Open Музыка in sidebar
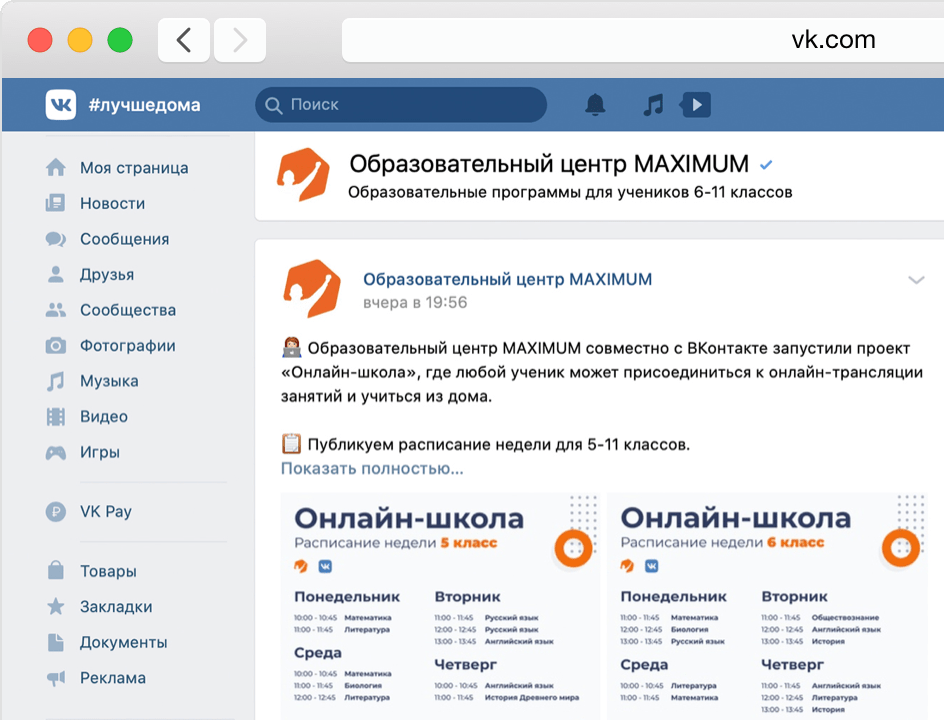 [109, 381]
